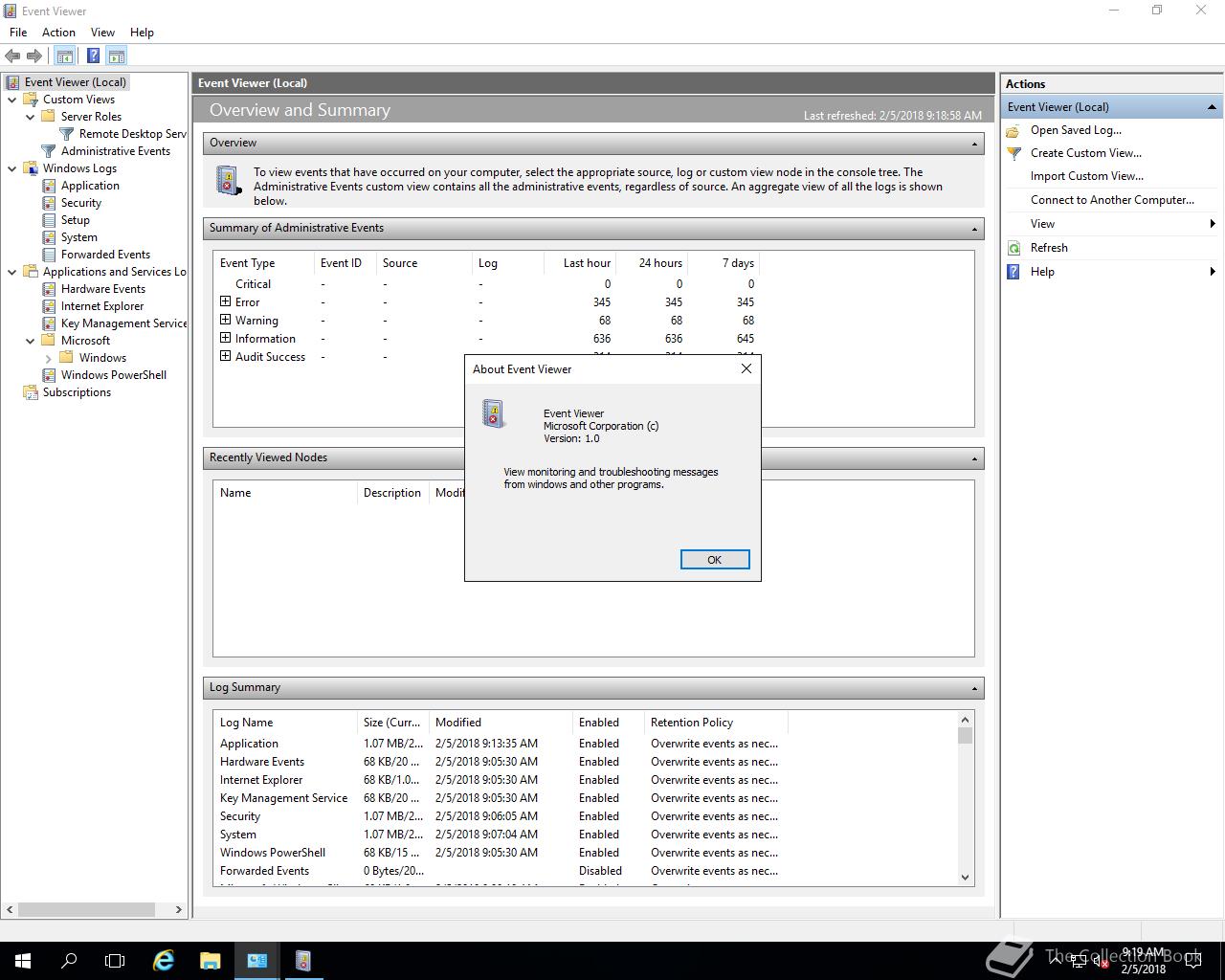Screen dimensions: 1225x980
Task: Open the Hardware Events log
Action: (x=103, y=289)
